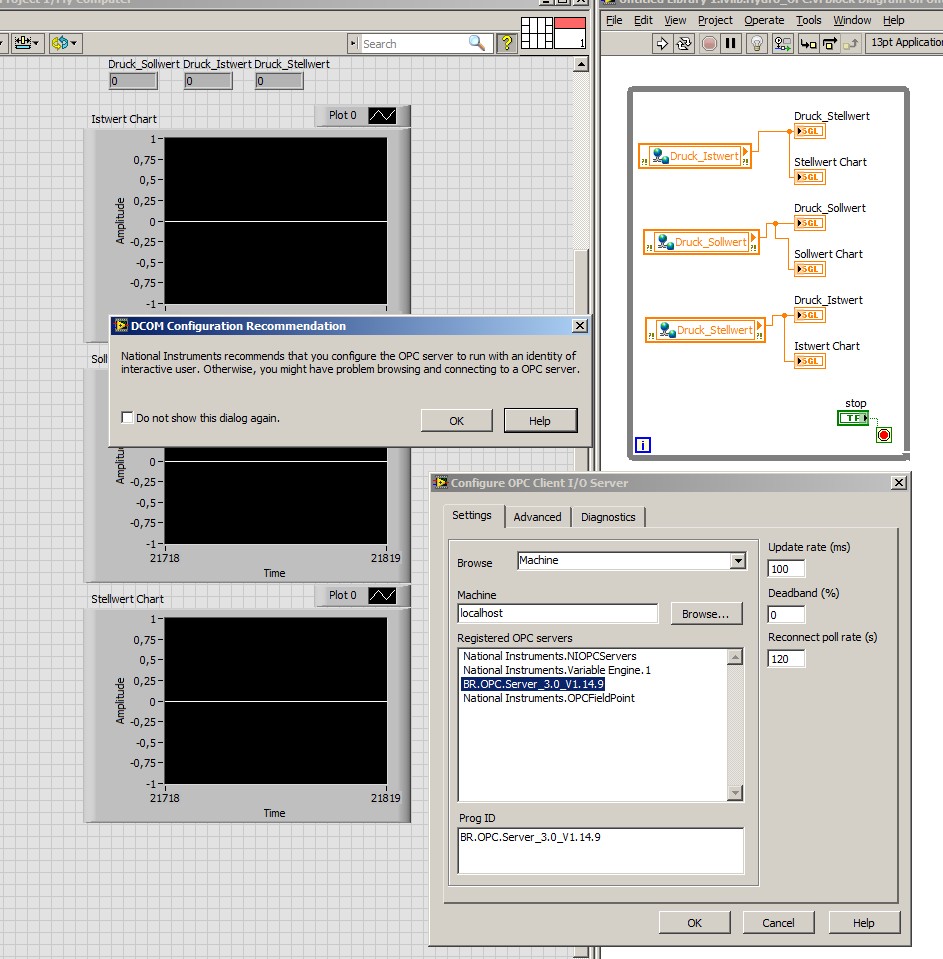Viewport: 943px width, 959px height.
Task: Click the loop iteration 'i' terminal
Action: [643, 445]
